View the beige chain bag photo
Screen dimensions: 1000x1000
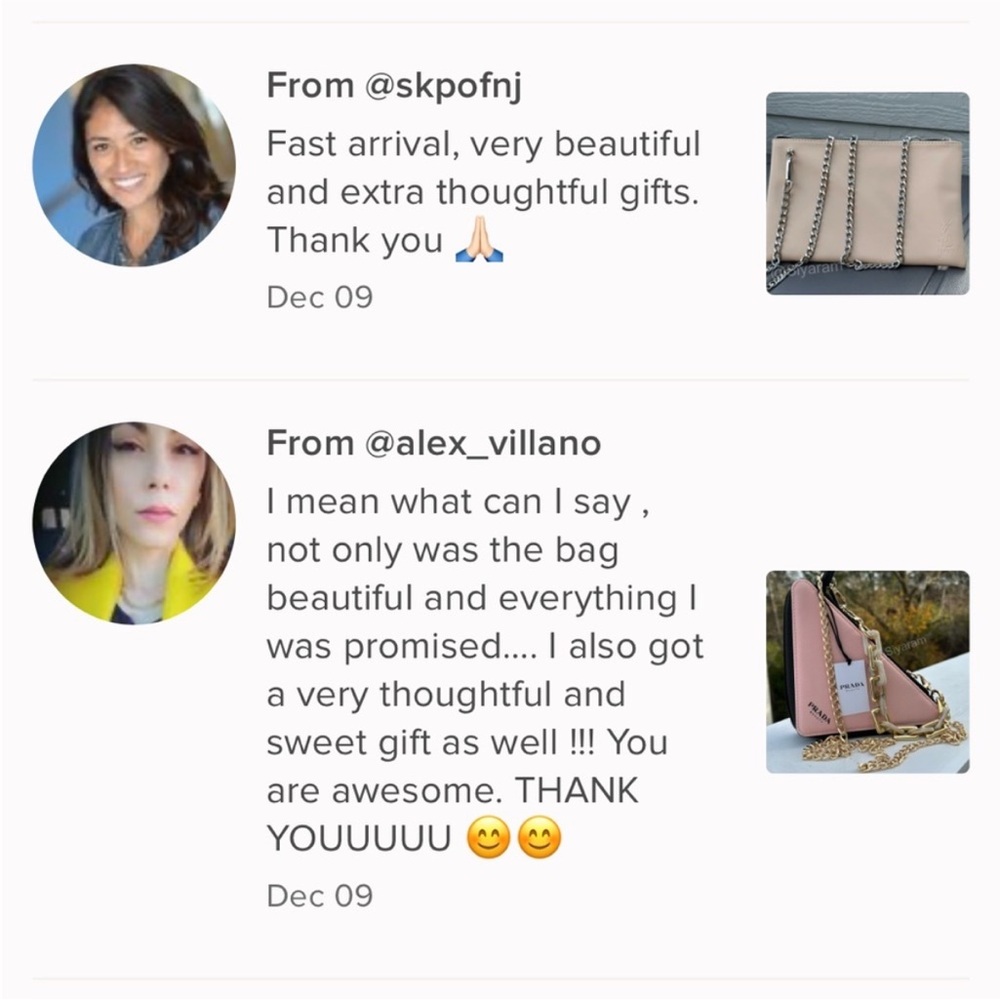click(x=867, y=193)
